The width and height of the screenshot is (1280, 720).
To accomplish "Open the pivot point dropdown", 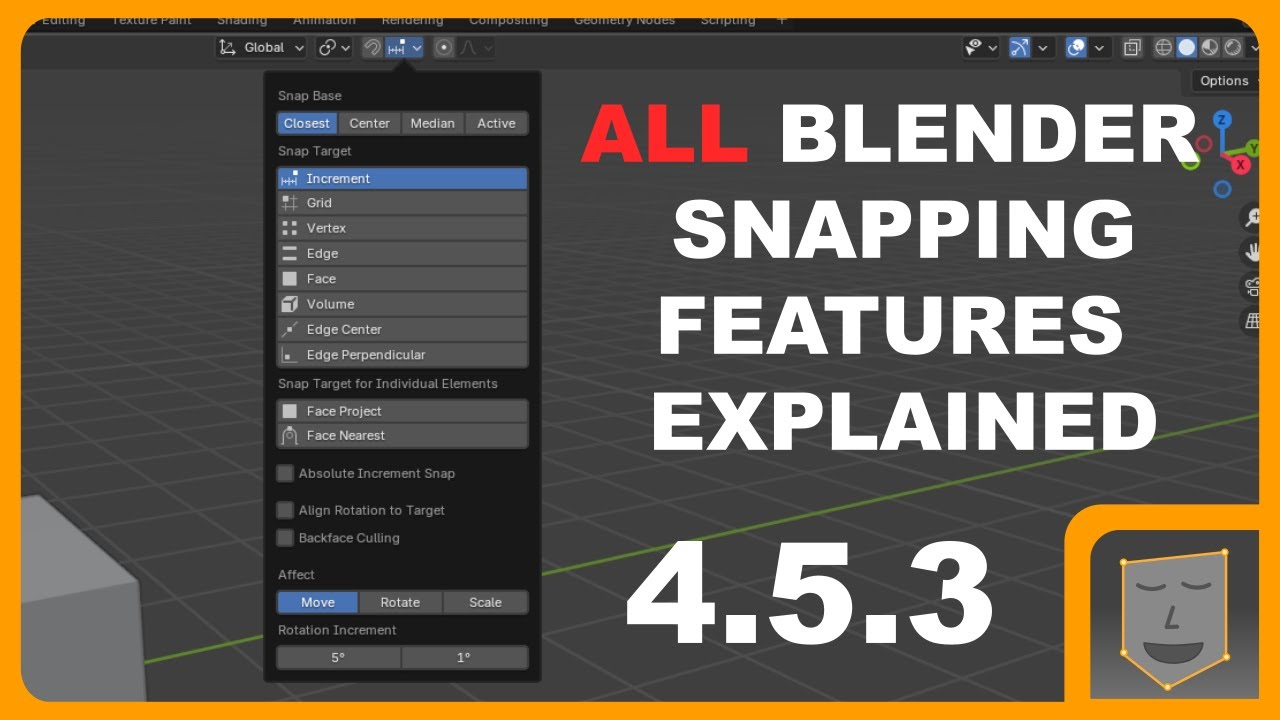I will 334,47.
